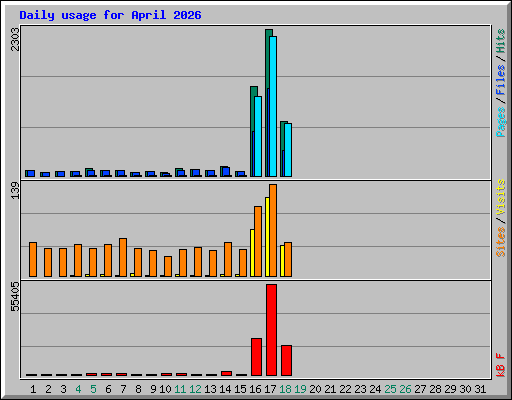512x400 pixels.
Task: Click the cyan pages bar for day 16
Action: [x=258, y=136]
